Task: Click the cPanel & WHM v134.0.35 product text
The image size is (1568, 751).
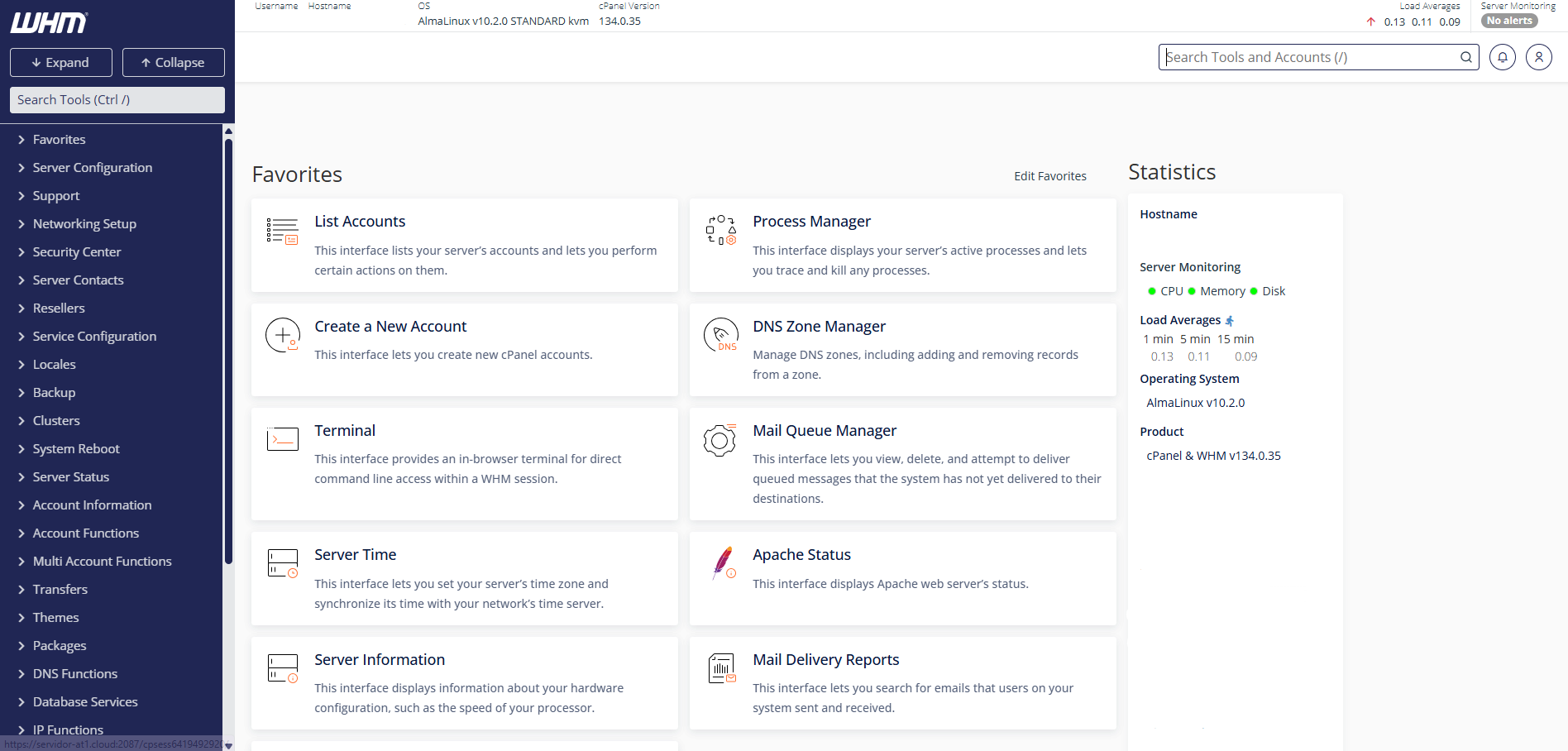Action: coord(1213,456)
